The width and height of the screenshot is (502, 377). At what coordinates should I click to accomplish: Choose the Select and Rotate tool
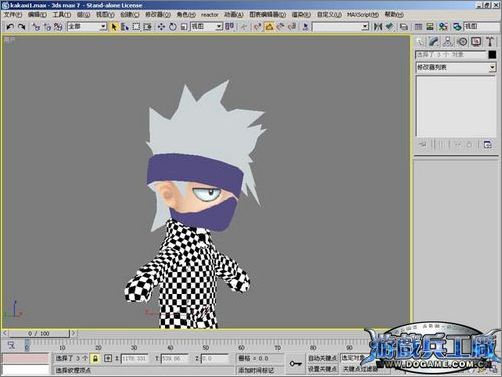(x=173, y=27)
